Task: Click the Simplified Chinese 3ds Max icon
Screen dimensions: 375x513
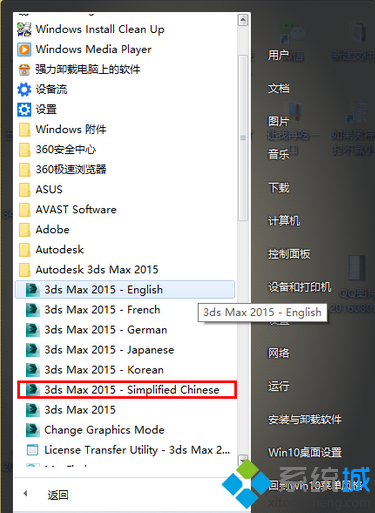Action: (33, 390)
